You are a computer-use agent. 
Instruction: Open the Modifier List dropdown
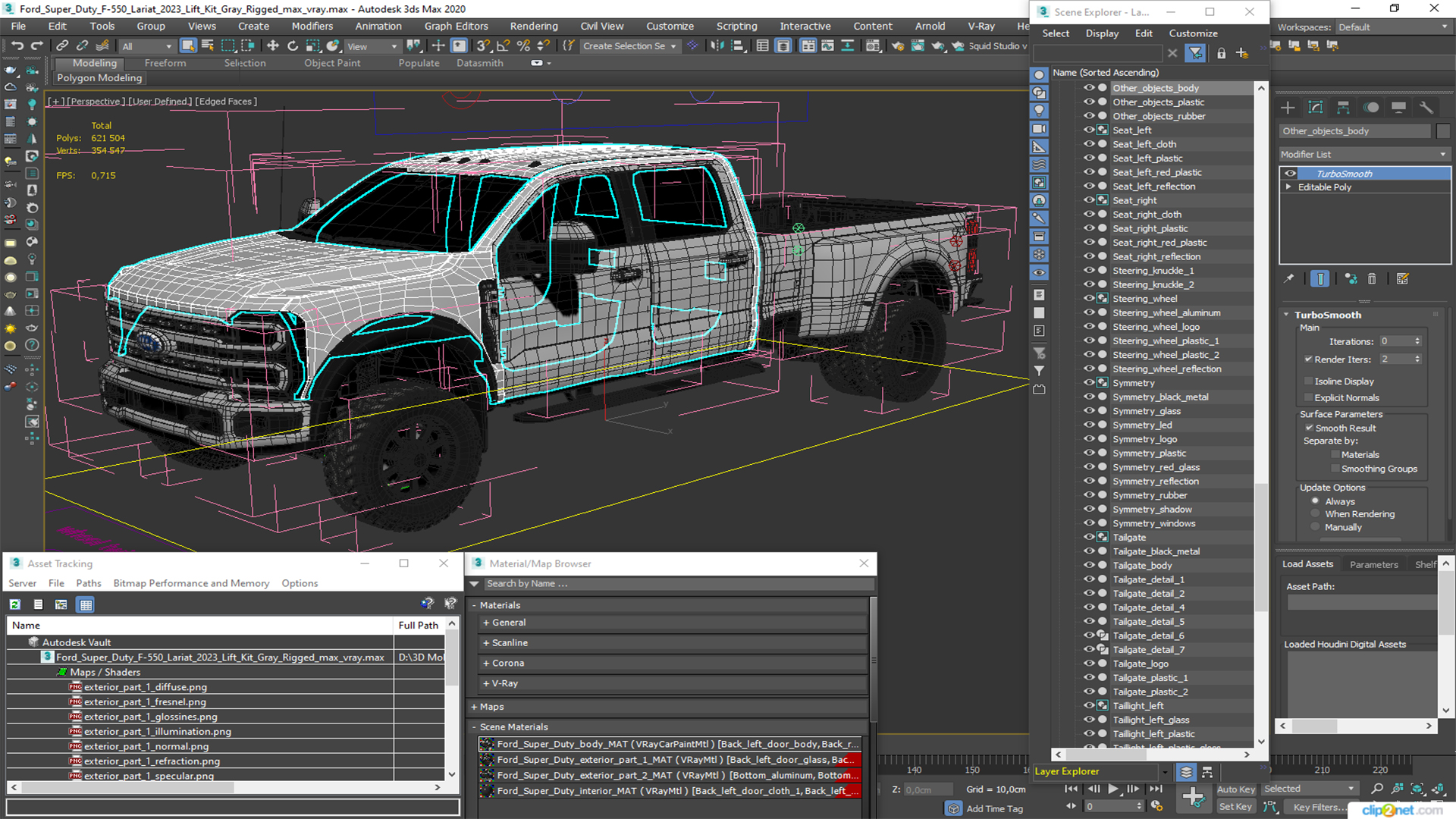click(x=1363, y=154)
